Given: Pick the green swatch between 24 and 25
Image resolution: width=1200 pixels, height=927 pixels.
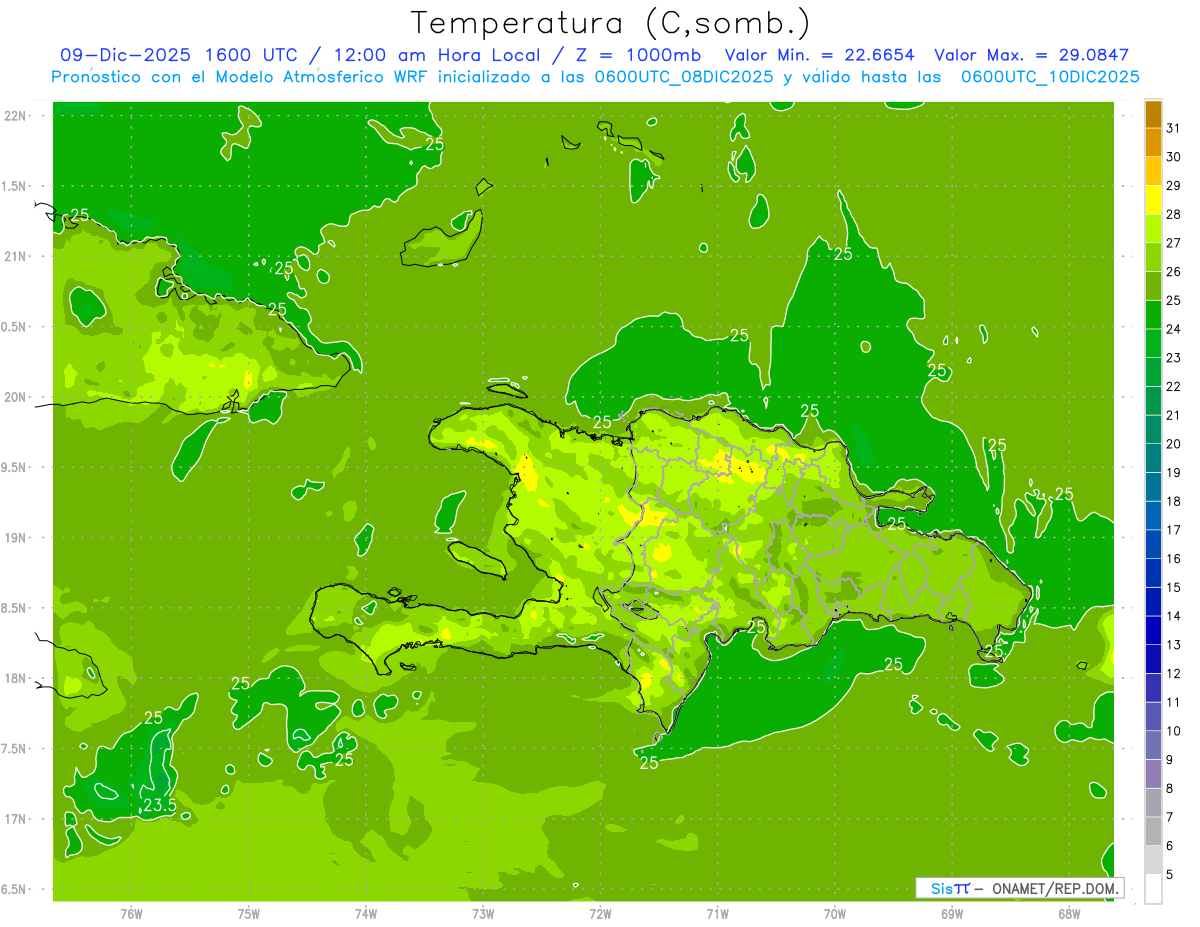Looking at the screenshot, I should pyautogui.click(x=1153, y=315).
